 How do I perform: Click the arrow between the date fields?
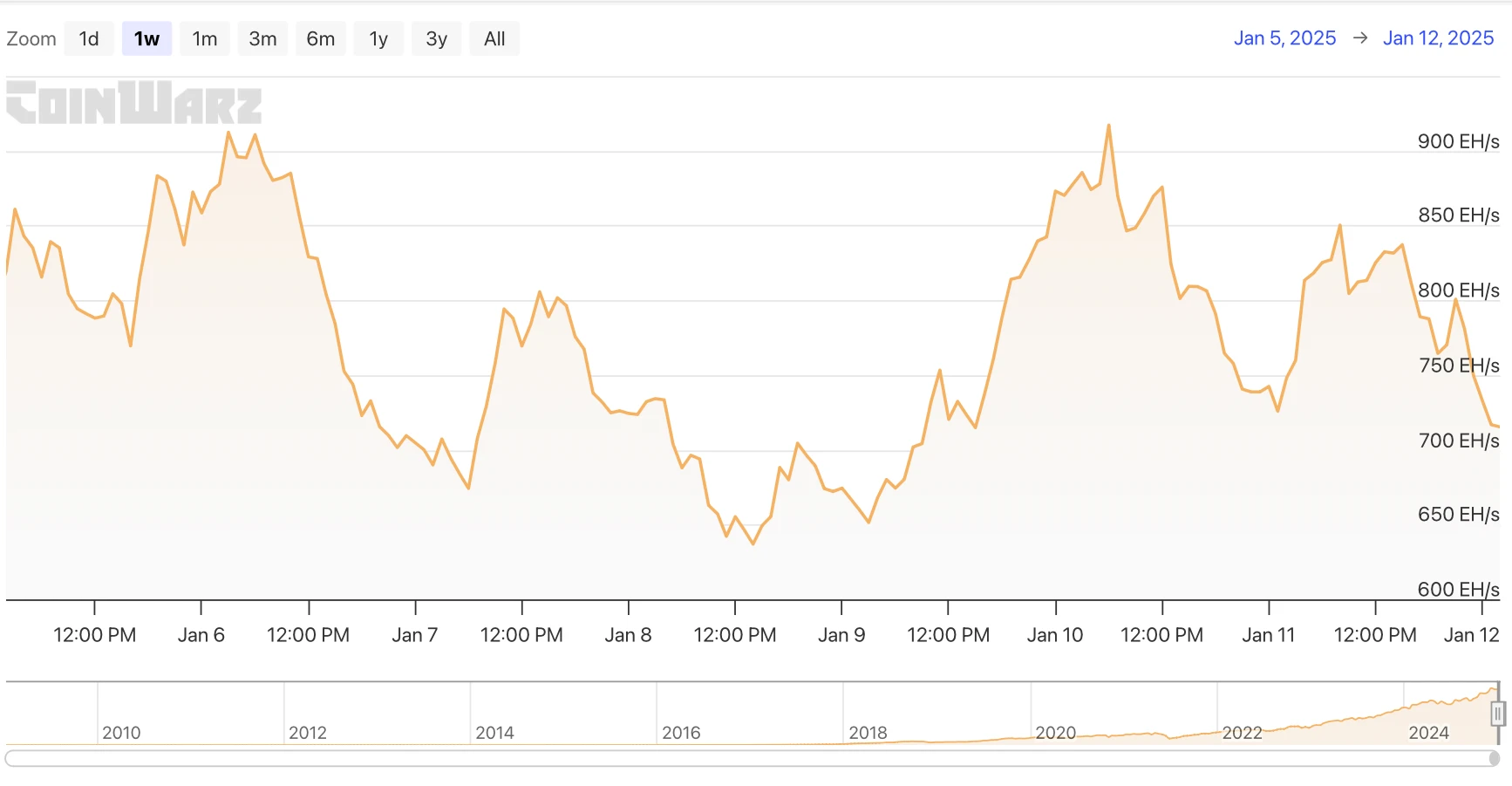pyautogui.click(x=1359, y=38)
